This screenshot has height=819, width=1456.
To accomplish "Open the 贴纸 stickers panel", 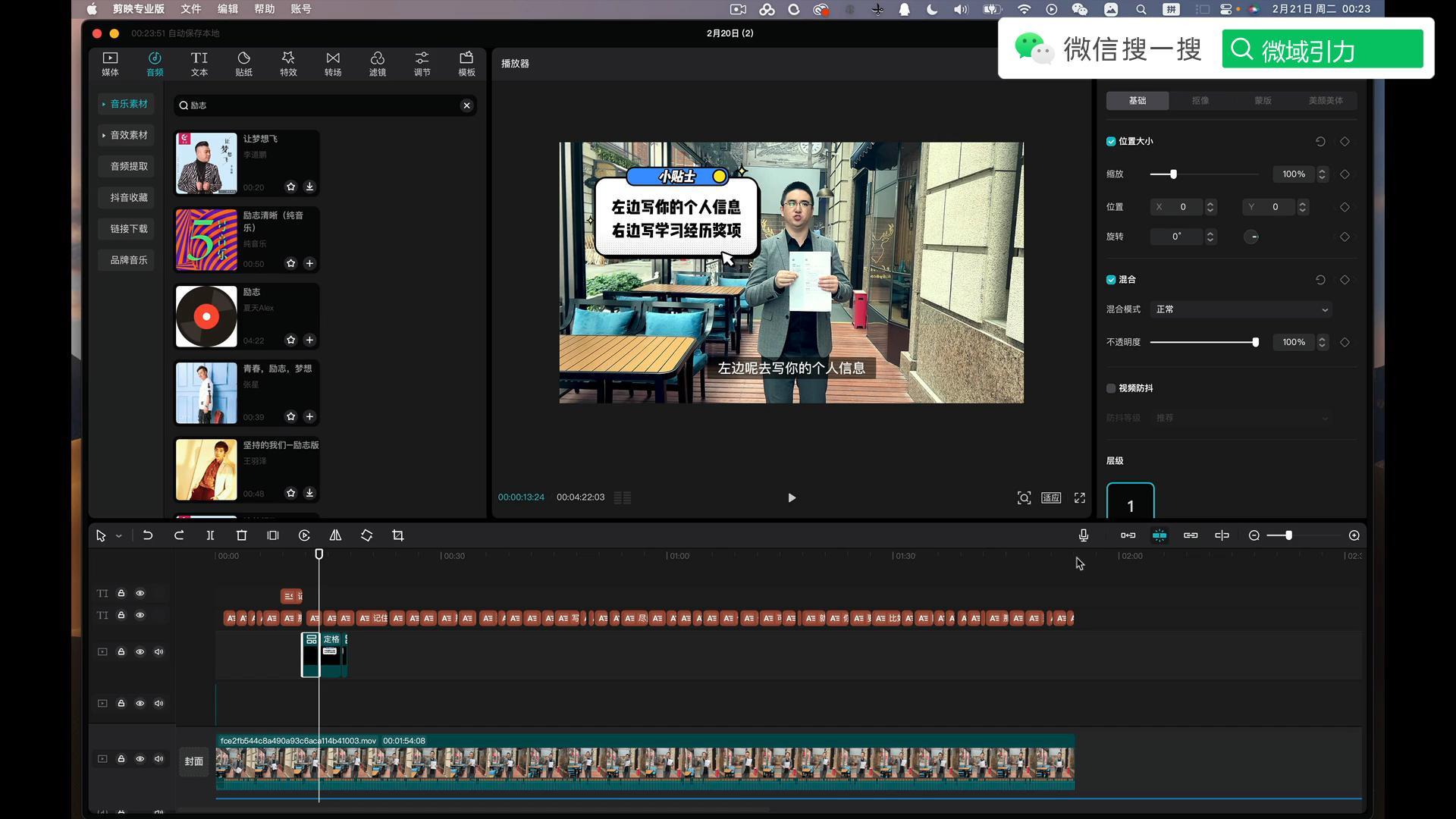I will 243,64.
